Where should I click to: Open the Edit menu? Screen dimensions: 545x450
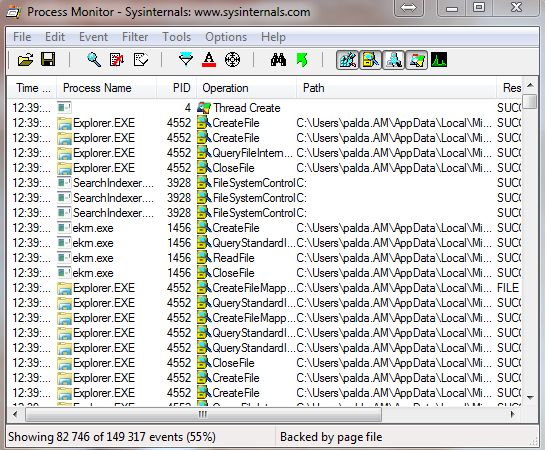(x=55, y=37)
